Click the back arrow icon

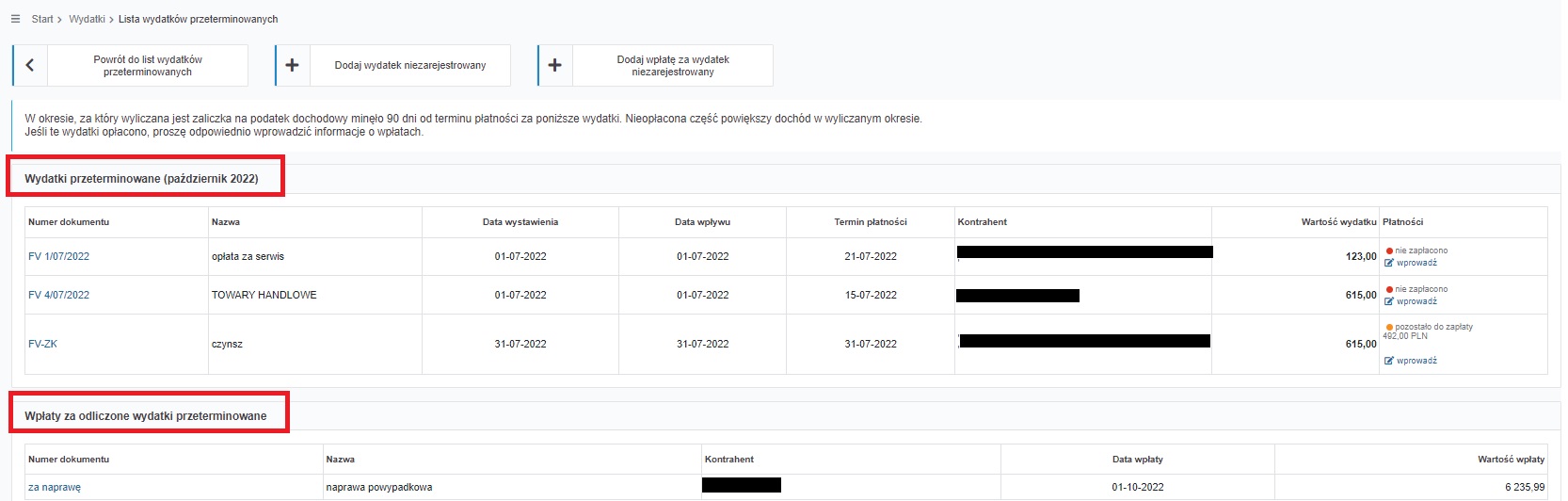pos(30,65)
